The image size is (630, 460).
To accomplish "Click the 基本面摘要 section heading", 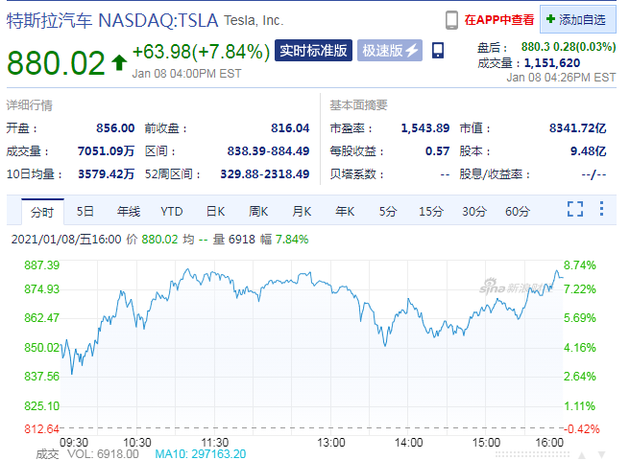I will point(358,105).
